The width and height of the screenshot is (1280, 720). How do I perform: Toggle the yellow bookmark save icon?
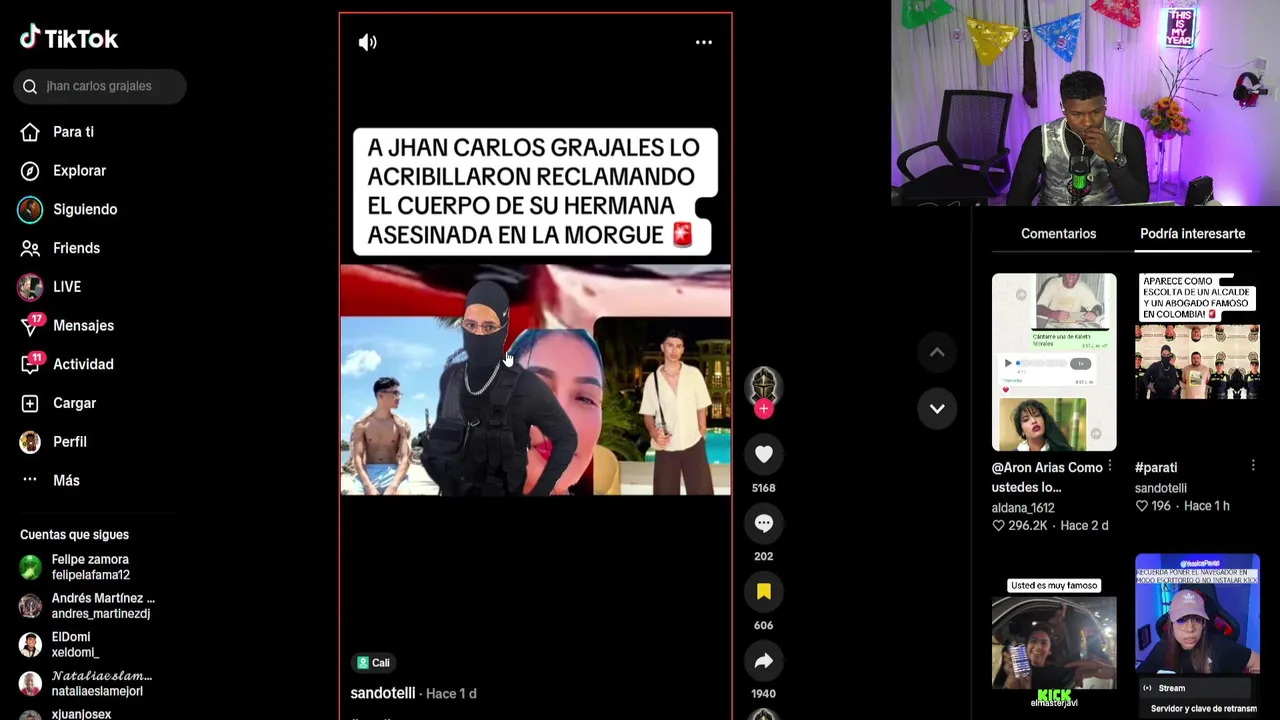[763, 592]
